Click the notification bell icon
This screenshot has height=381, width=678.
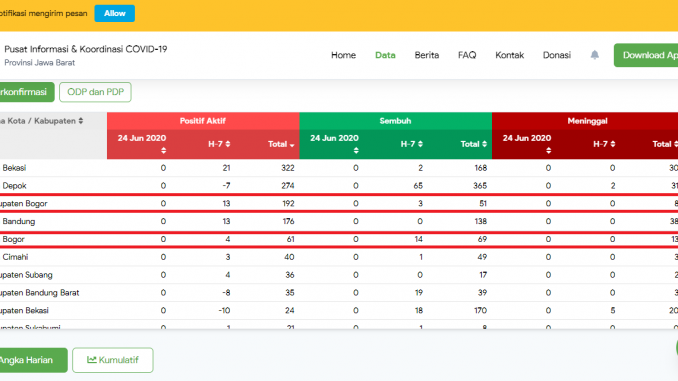pyautogui.click(x=595, y=55)
